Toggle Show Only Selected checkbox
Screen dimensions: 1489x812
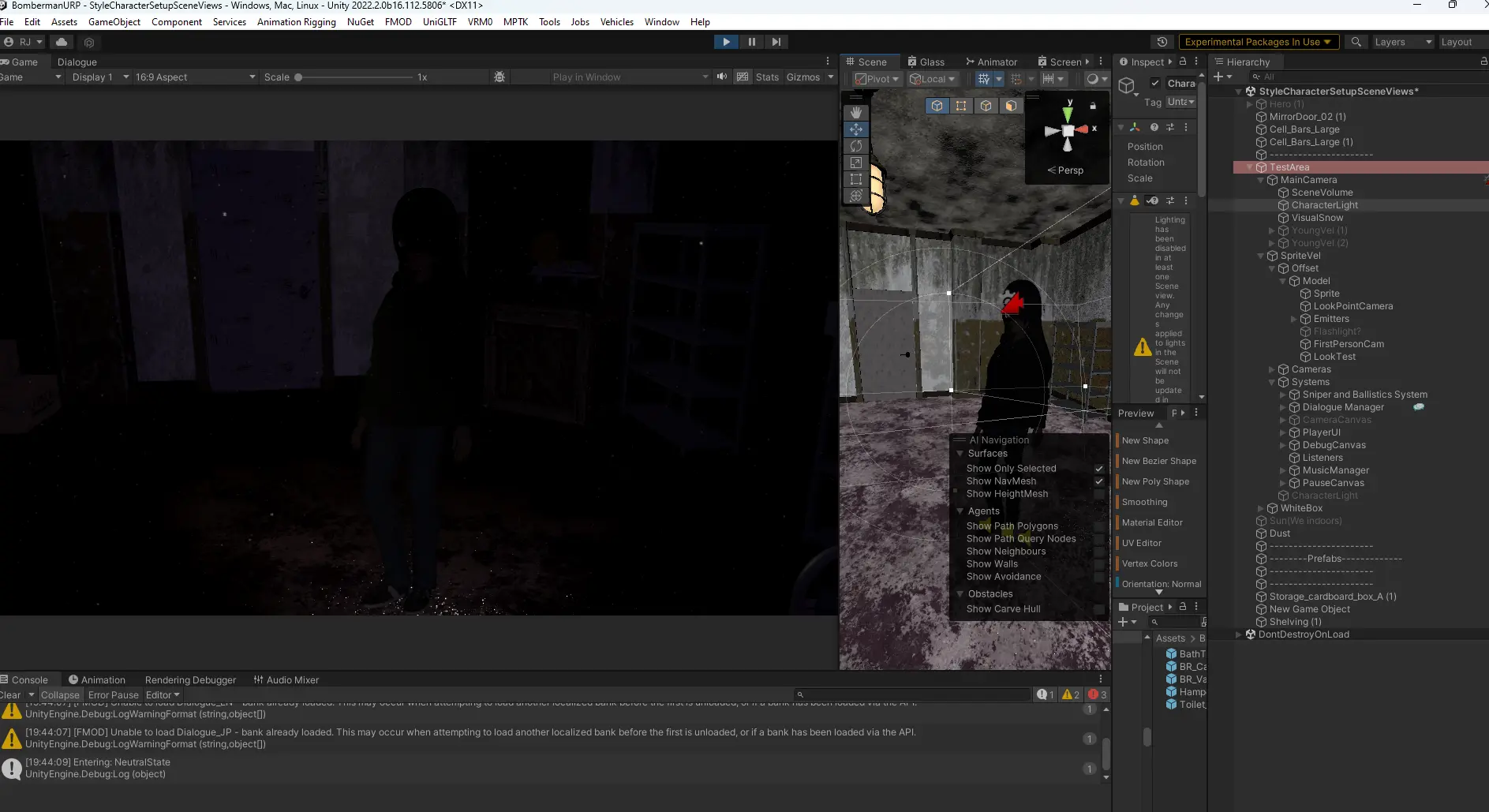pos(1098,469)
